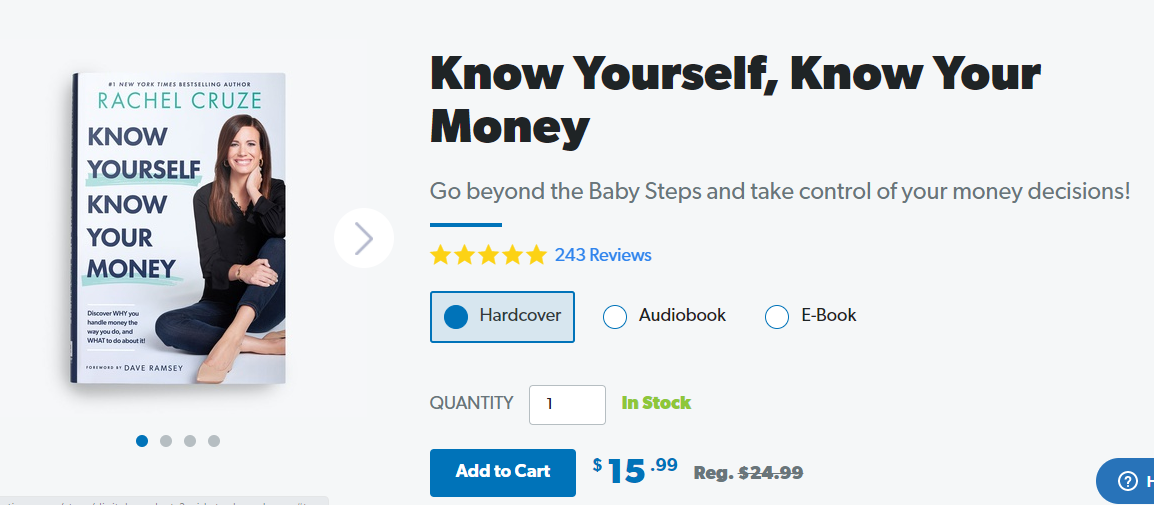Click the next image arrow chevron
Screen dimensions: 1154x505
(364, 238)
